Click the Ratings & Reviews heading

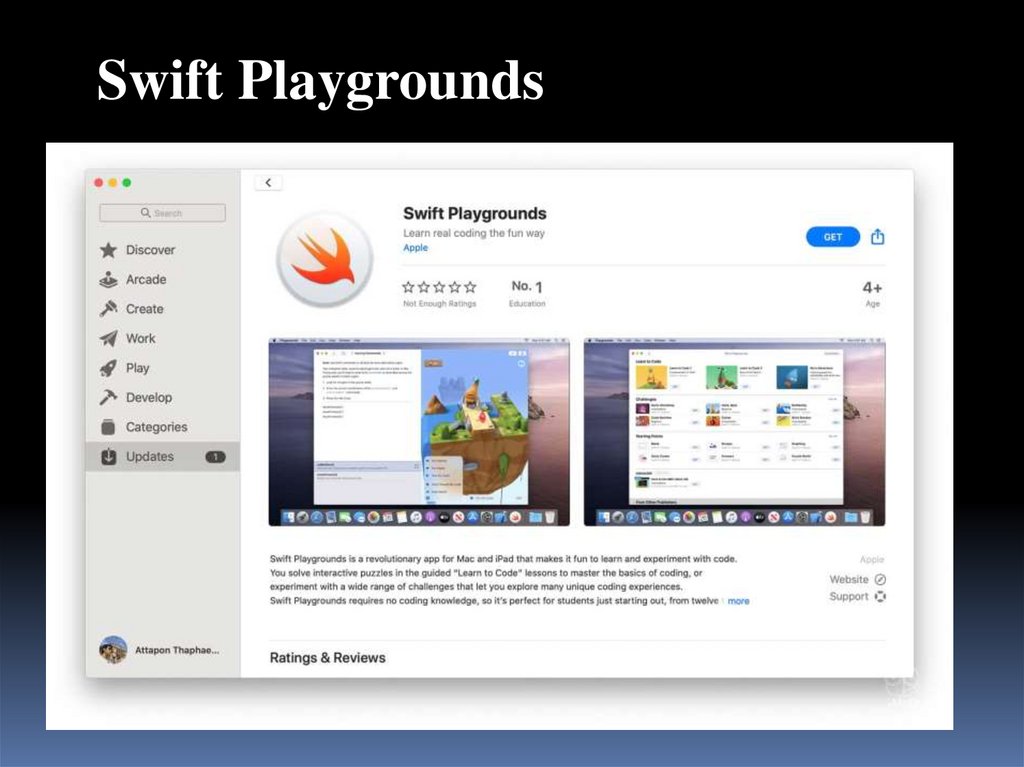click(328, 658)
